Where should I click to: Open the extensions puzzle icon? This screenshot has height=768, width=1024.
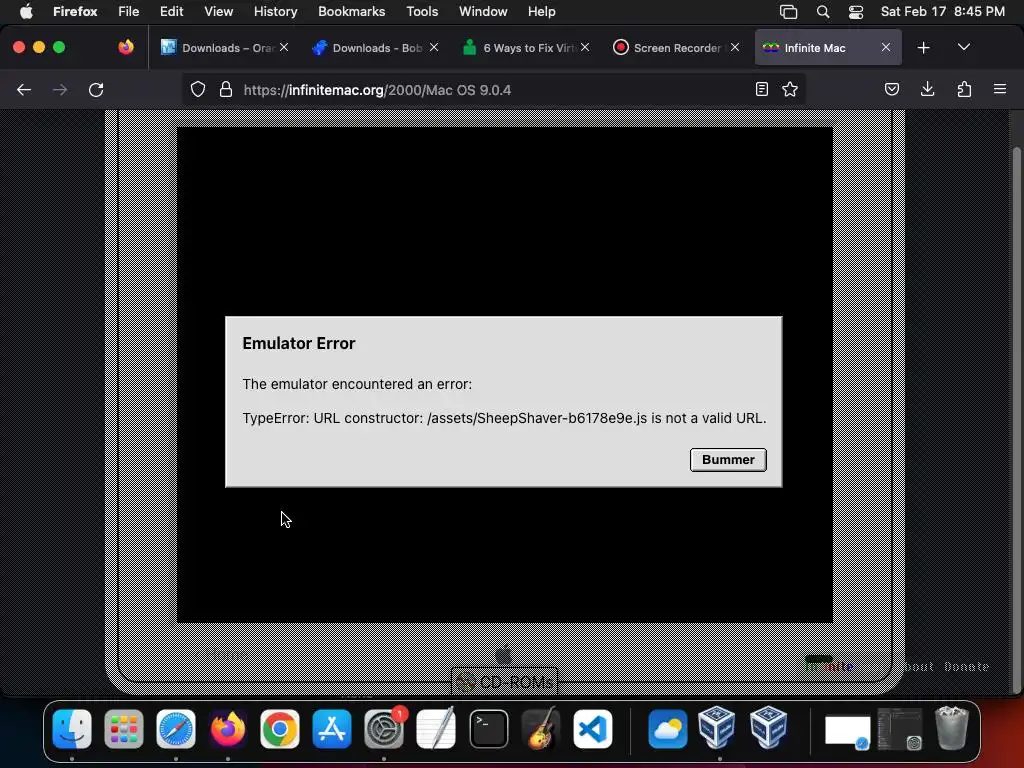tap(964, 89)
